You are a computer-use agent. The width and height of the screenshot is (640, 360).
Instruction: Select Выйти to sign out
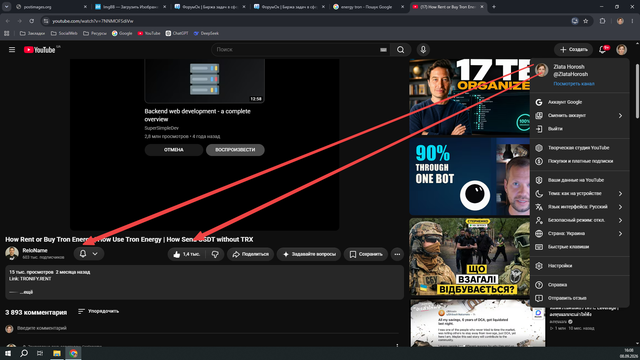tap(580, 129)
